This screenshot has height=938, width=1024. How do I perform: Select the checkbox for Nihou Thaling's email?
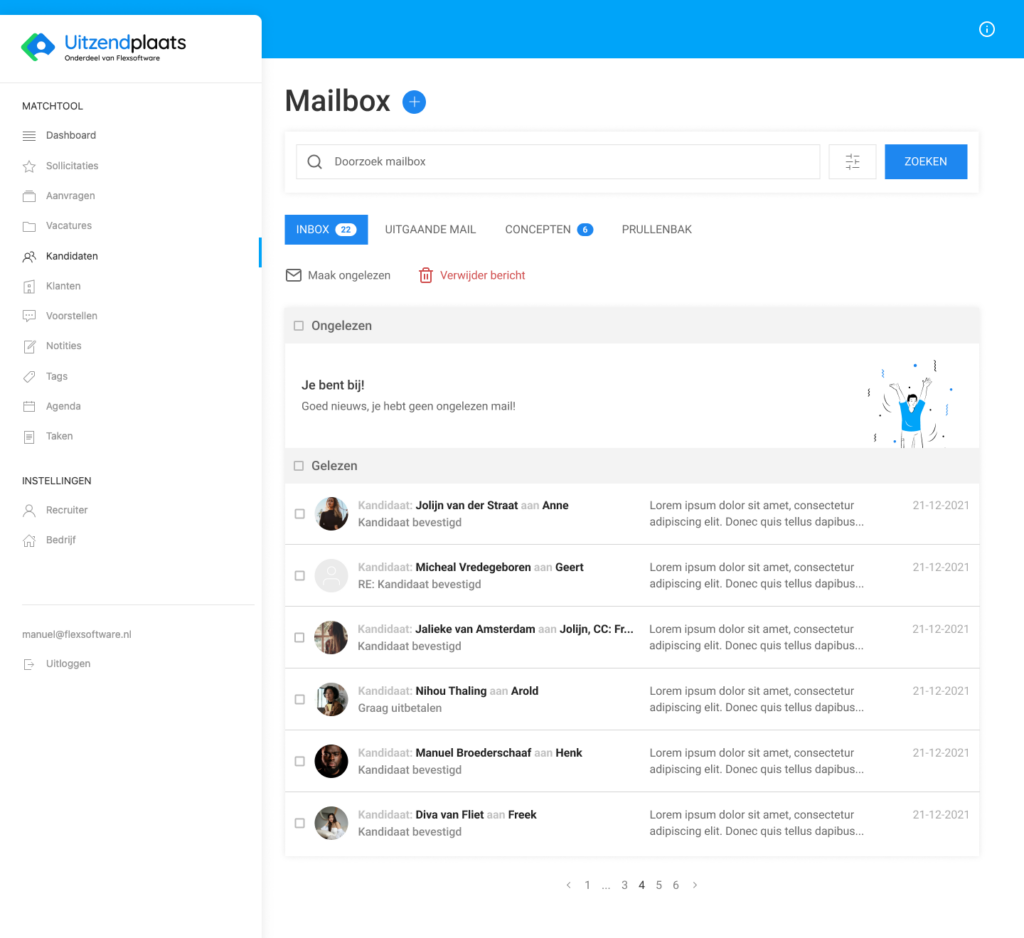[298, 699]
